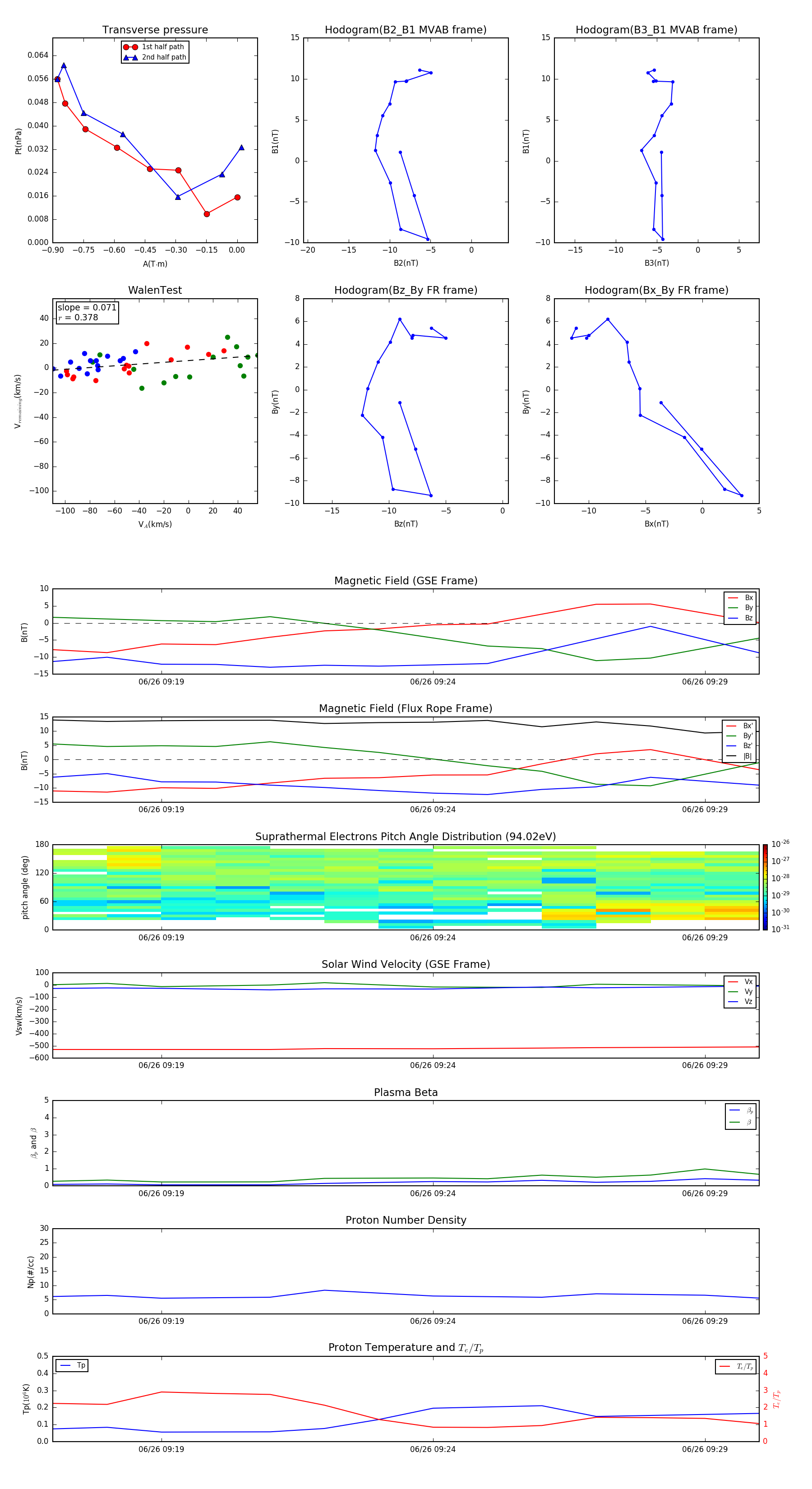Click "06/26 09:19" under the GSE Magnetic Field plot
Image resolution: width=812 pixels, height=1489 pixels.
tap(161, 681)
